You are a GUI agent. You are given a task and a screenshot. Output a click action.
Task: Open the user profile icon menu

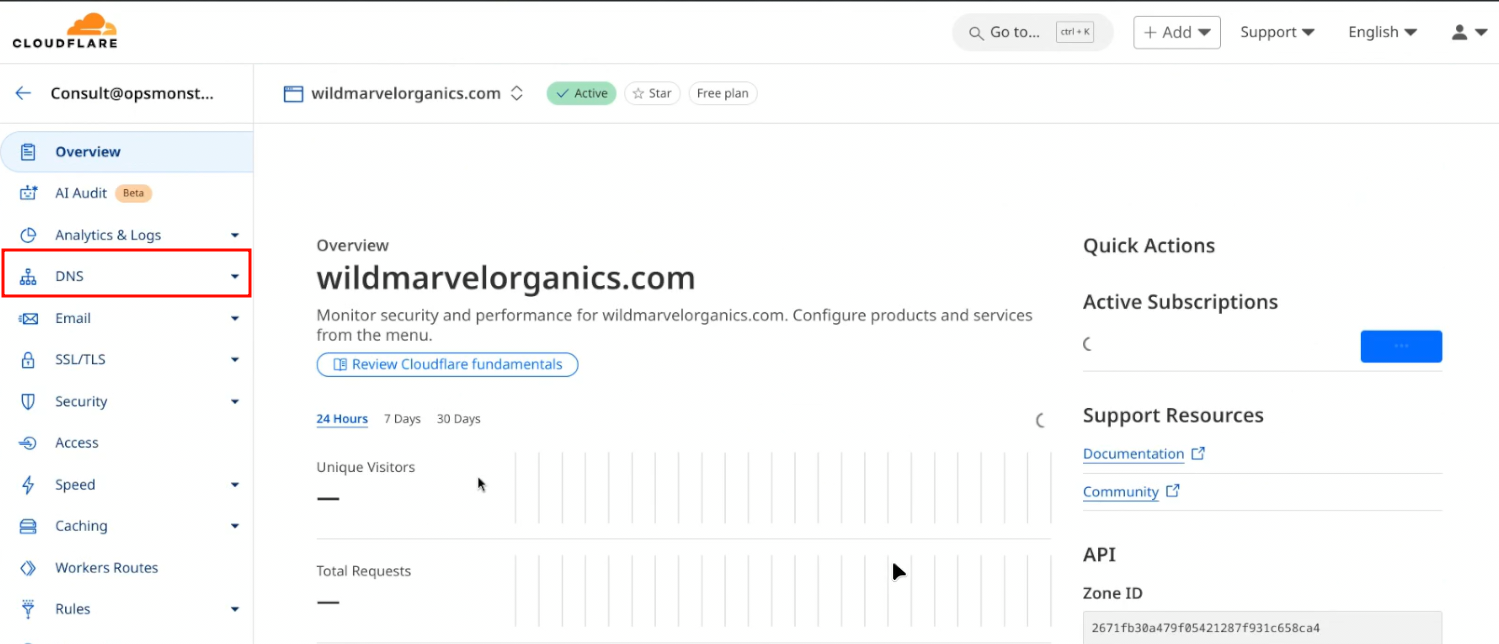1467,32
